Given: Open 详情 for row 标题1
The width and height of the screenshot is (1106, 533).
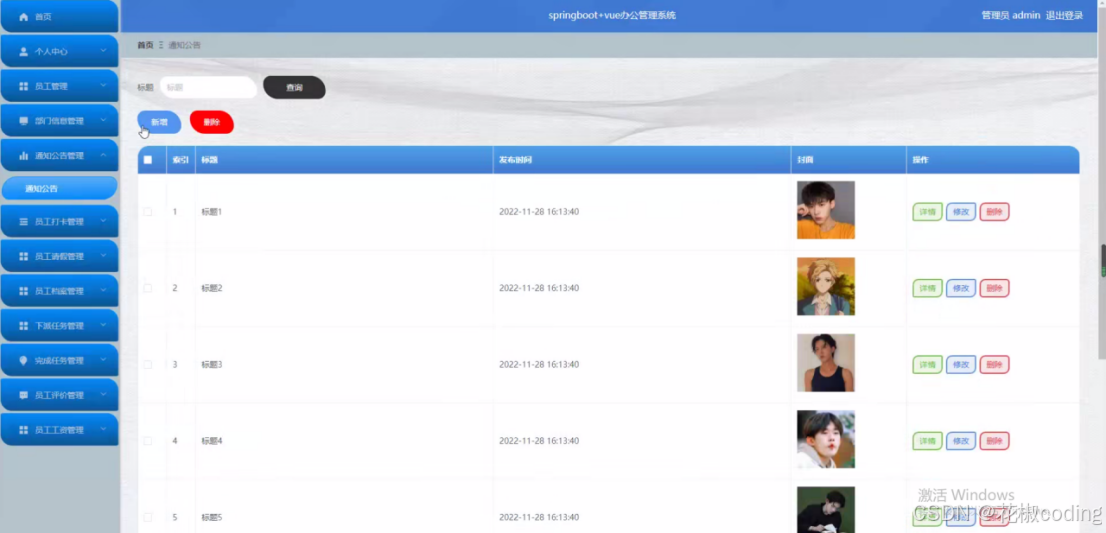Looking at the screenshot, I should coord(928,212).
